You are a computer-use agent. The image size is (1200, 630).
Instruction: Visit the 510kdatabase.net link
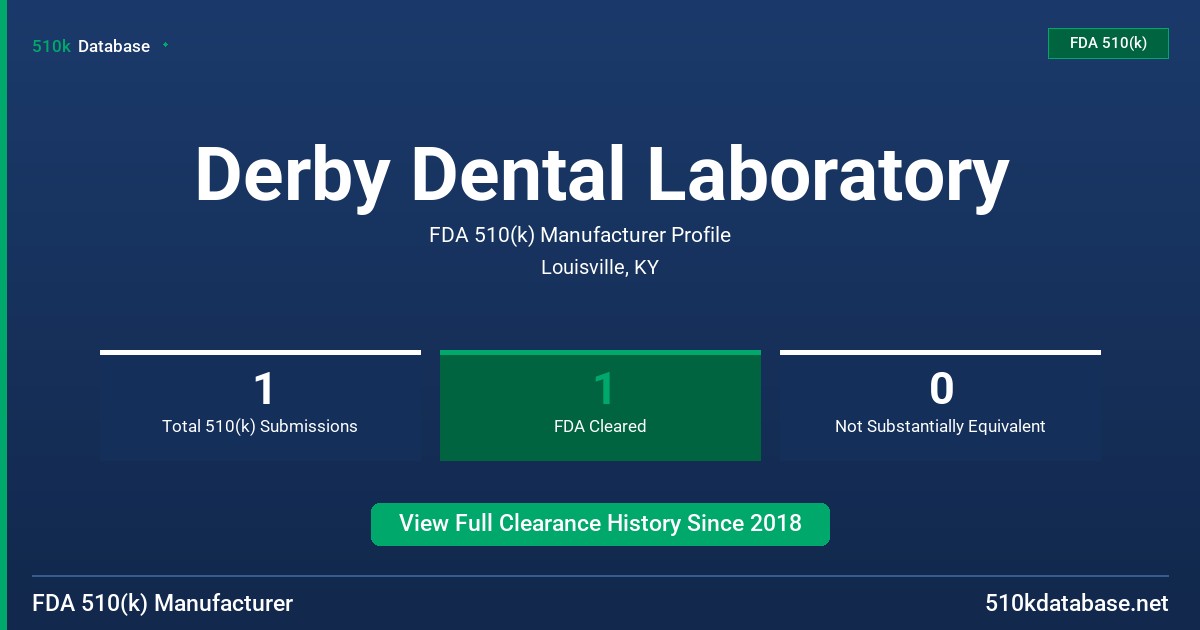click(1076, 603)
